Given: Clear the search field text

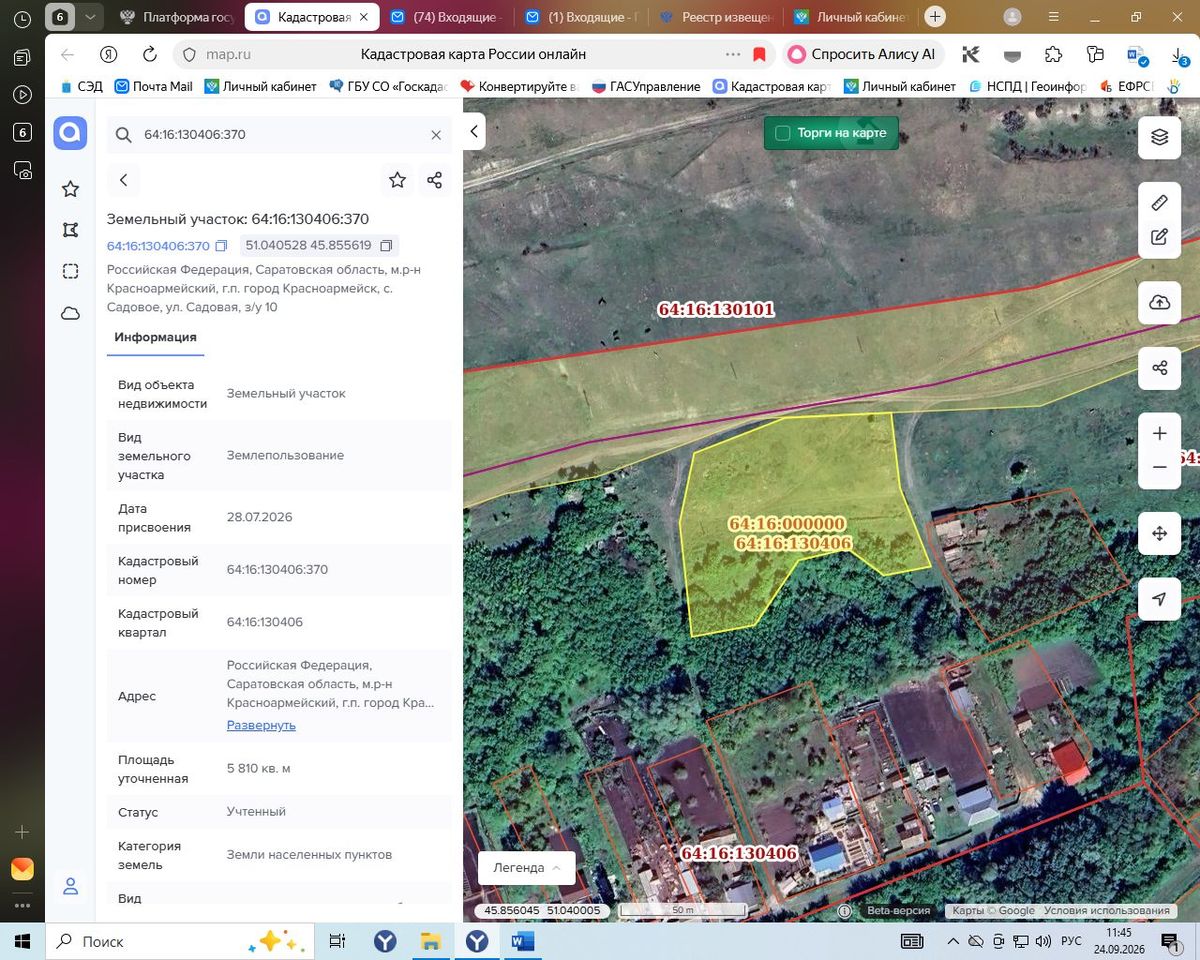Looking at the screenshot, I should click(436, 135).
